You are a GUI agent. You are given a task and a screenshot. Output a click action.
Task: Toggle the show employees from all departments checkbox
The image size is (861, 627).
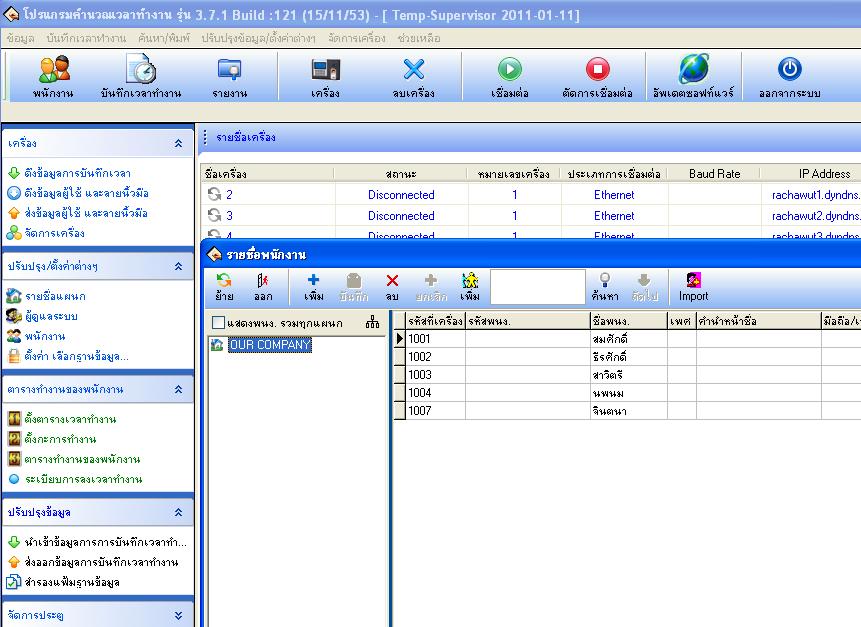218,322
